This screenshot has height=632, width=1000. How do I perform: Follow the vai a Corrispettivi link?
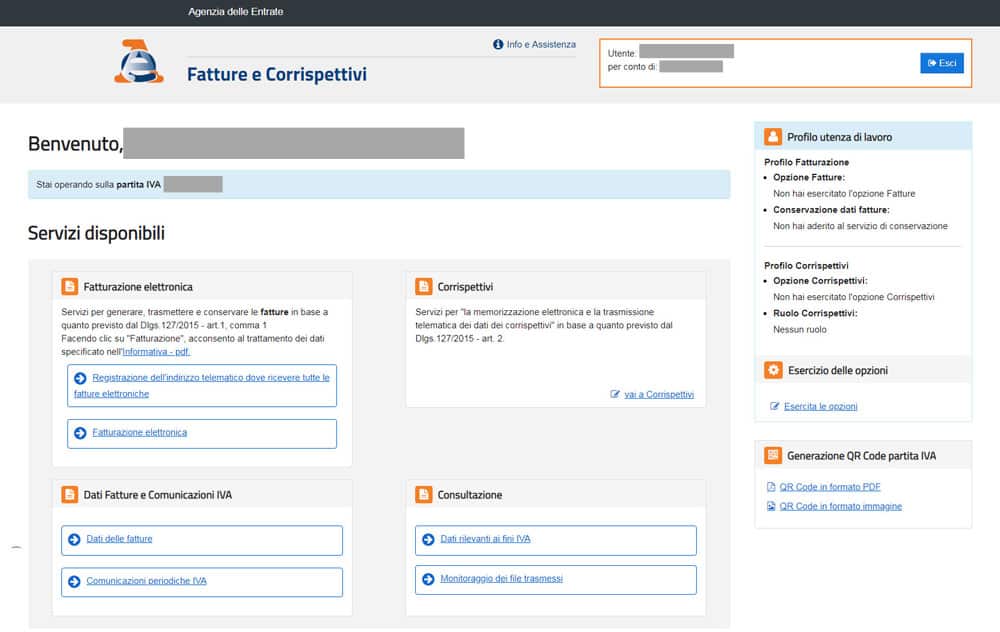point(658,395)
